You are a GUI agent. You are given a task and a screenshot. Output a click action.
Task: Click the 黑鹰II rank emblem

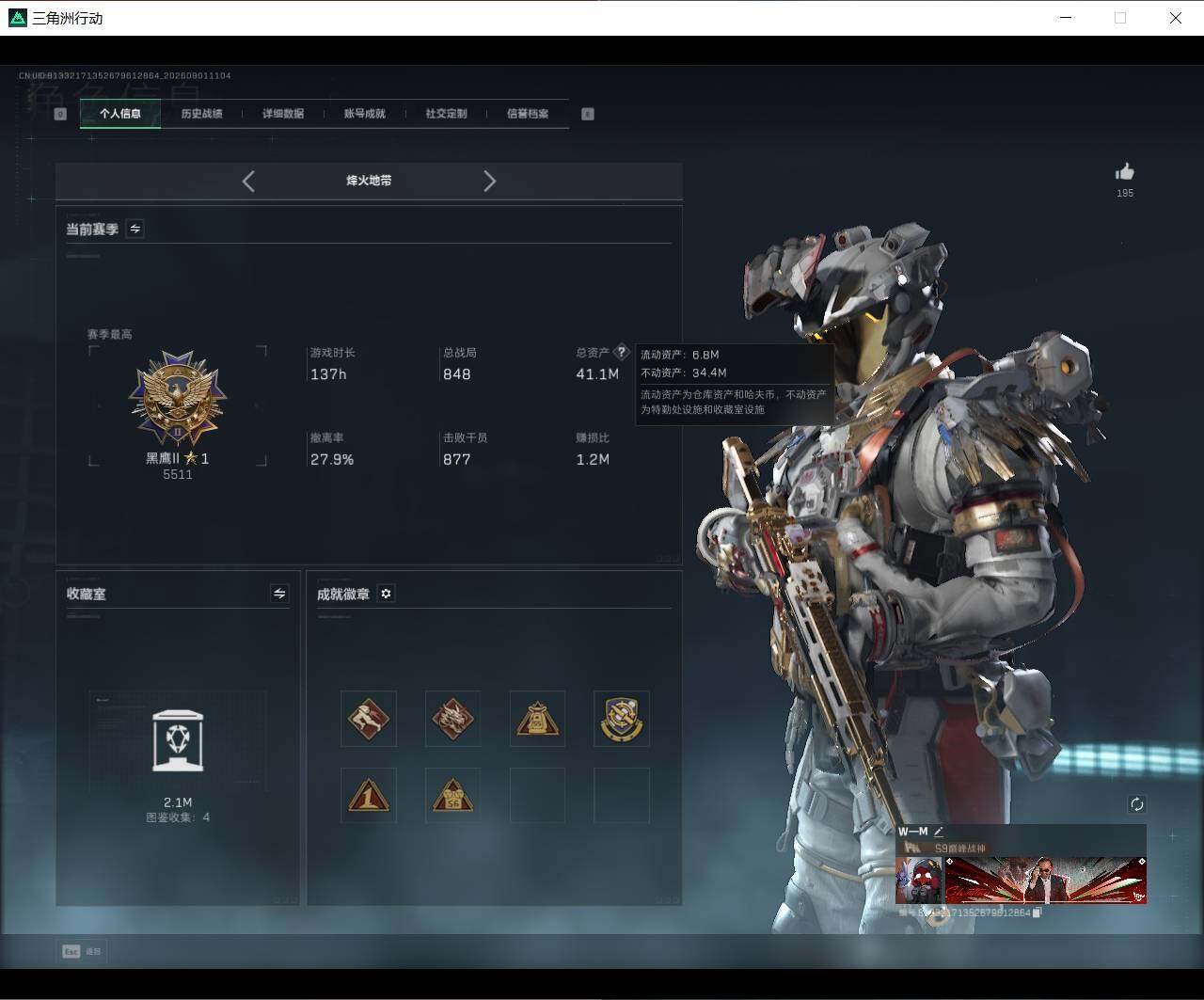point(178,398)
